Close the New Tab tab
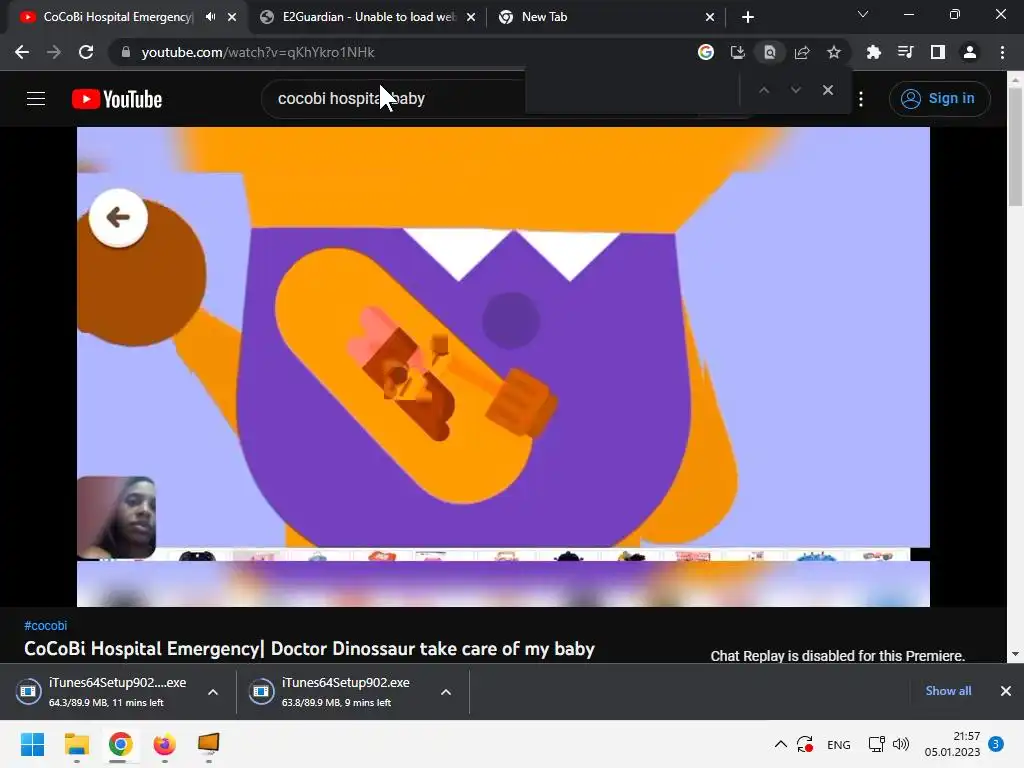 click(710, 17)
